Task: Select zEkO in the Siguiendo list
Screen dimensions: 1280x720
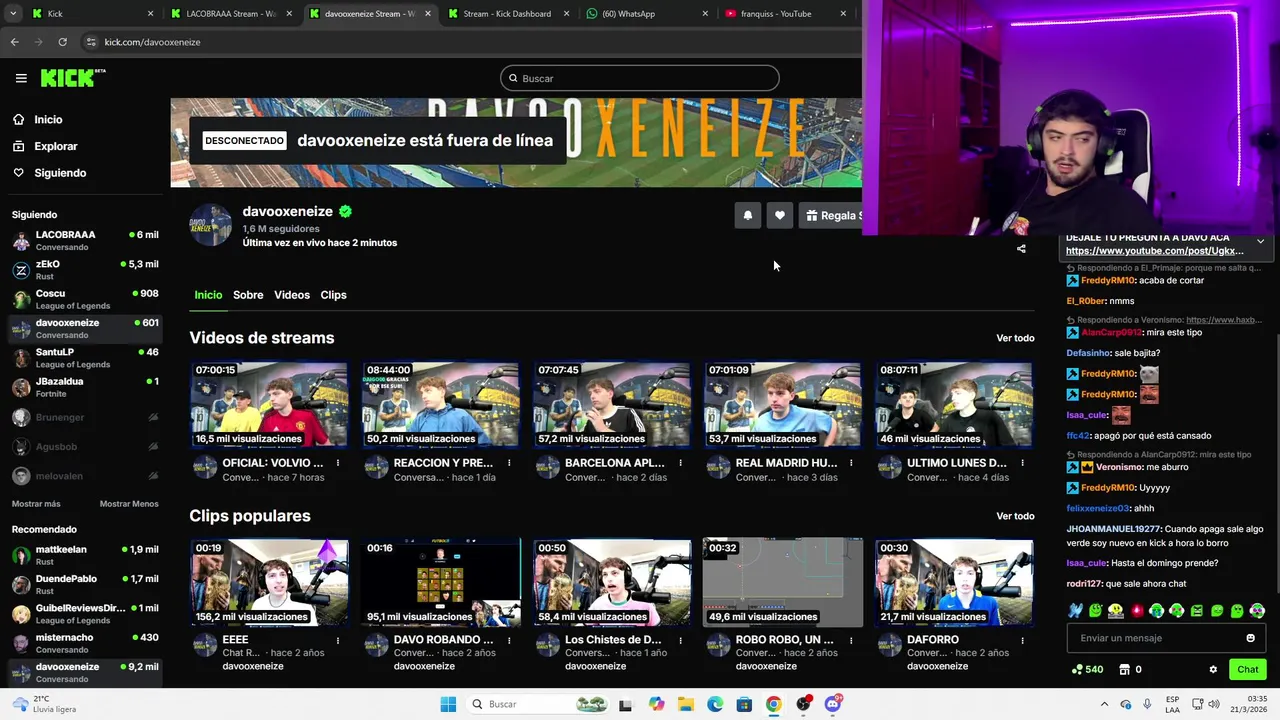Action: [x=85, y=270]
